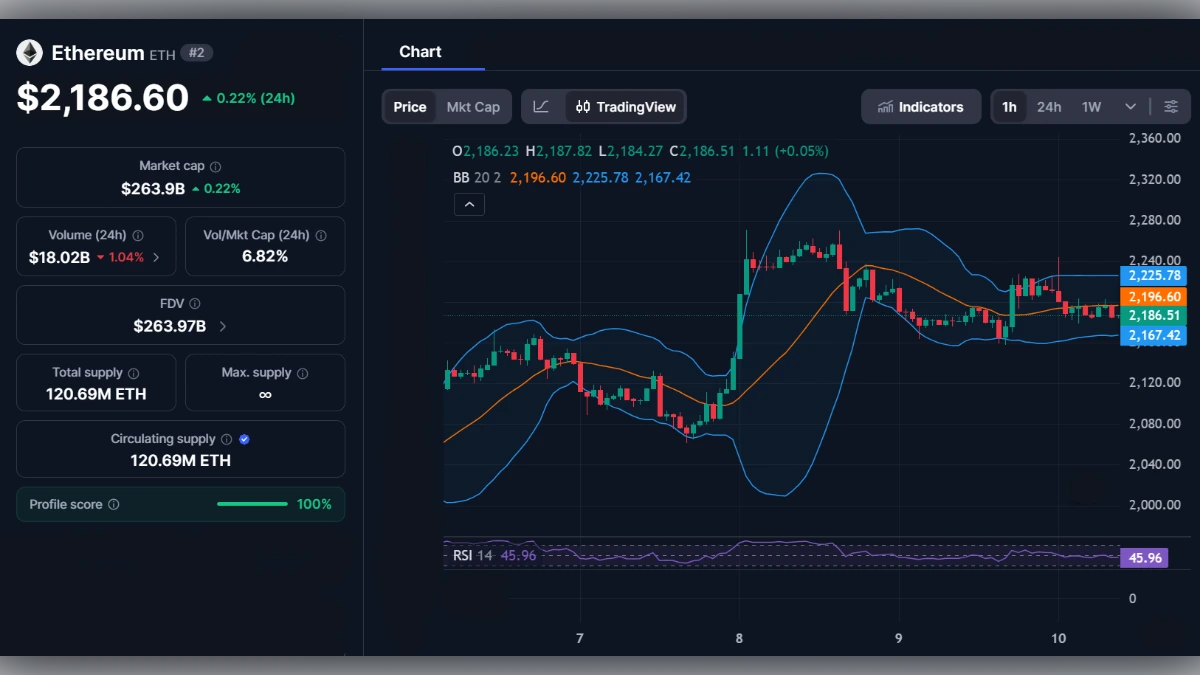Viewport: 1200px width, 675px height.
Task: Collapse the OHLC legend with the arrow button
Action: (469, 204)
